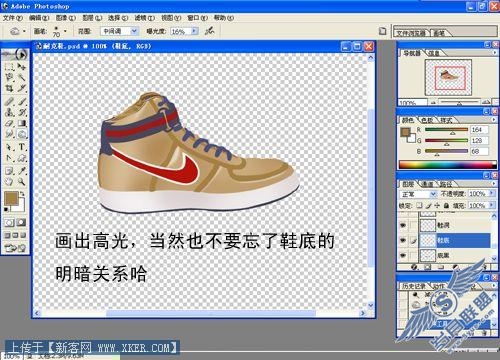Open the 文件 menu
Image resolution: width=500 pixels, height=360 pixels.
(12, 18)
